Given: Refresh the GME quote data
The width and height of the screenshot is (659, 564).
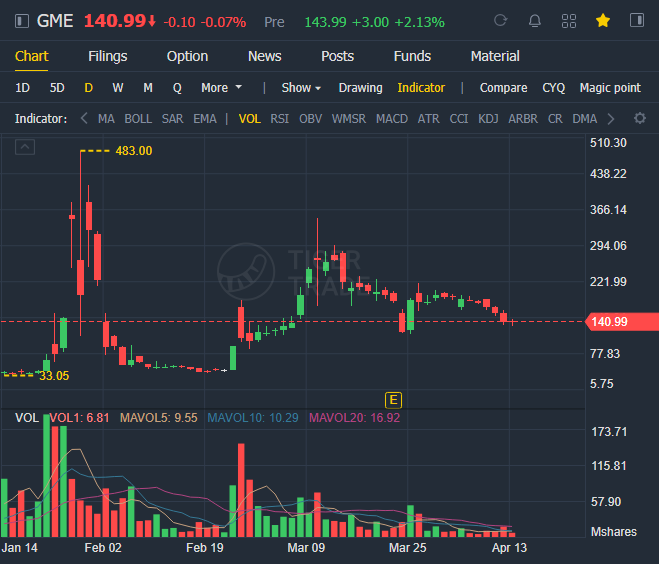Looking at the screenshot, I should tap(501, 20).
